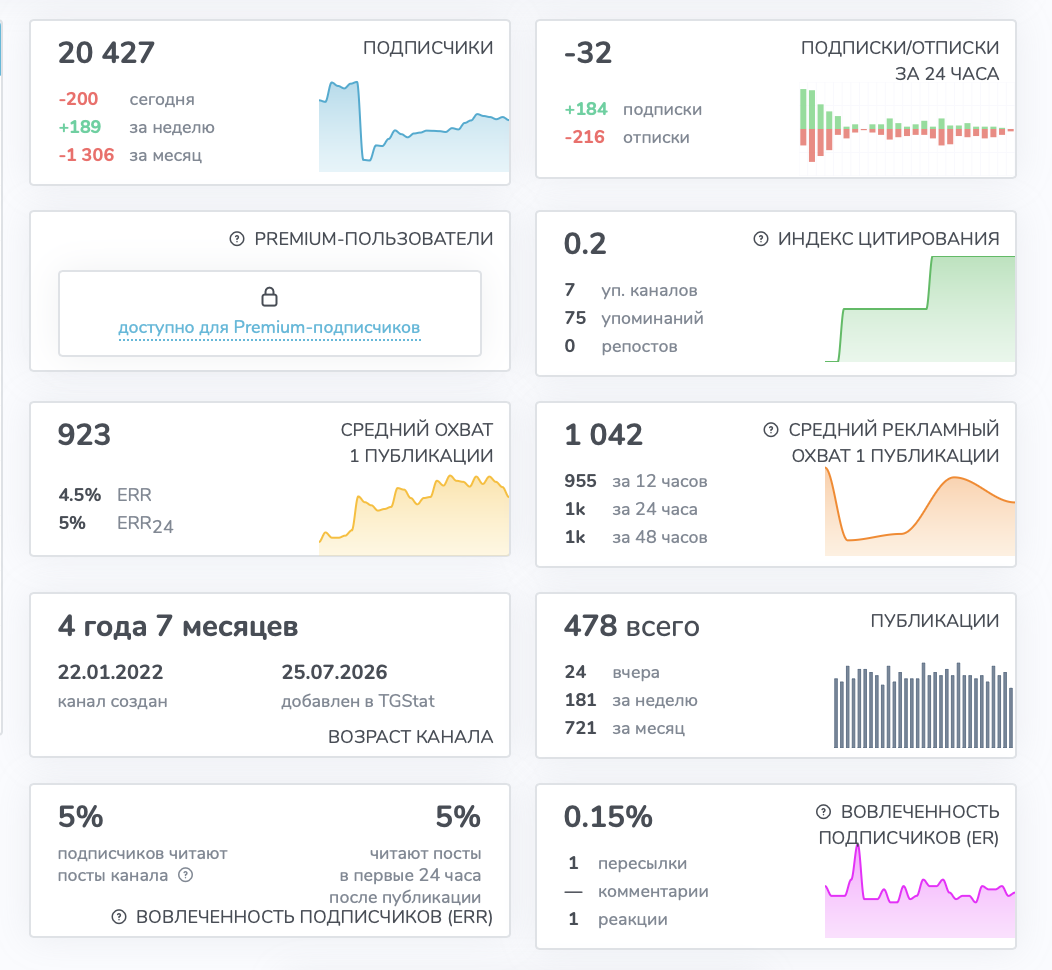
Task: Click the 'за 48 часов' label
Action: (x=660, y=537)
